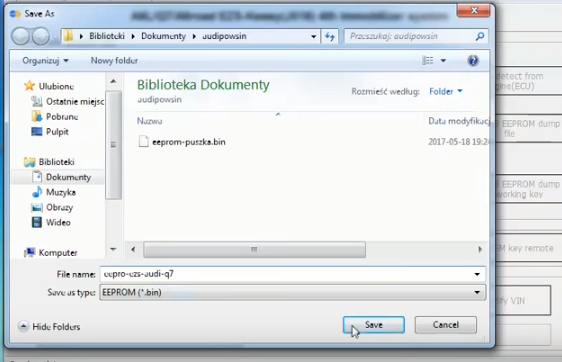Sort files by the Nazwa column header
This screenshot has width=562, height=362.
coord(149,121)
